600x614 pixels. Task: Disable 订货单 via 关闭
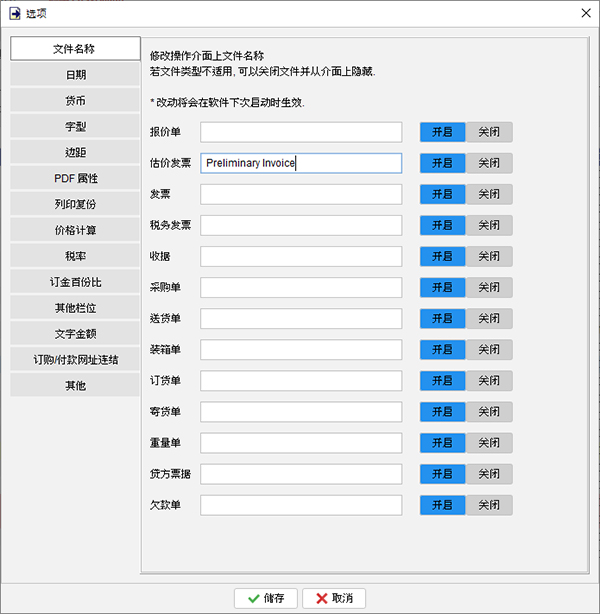489,381
